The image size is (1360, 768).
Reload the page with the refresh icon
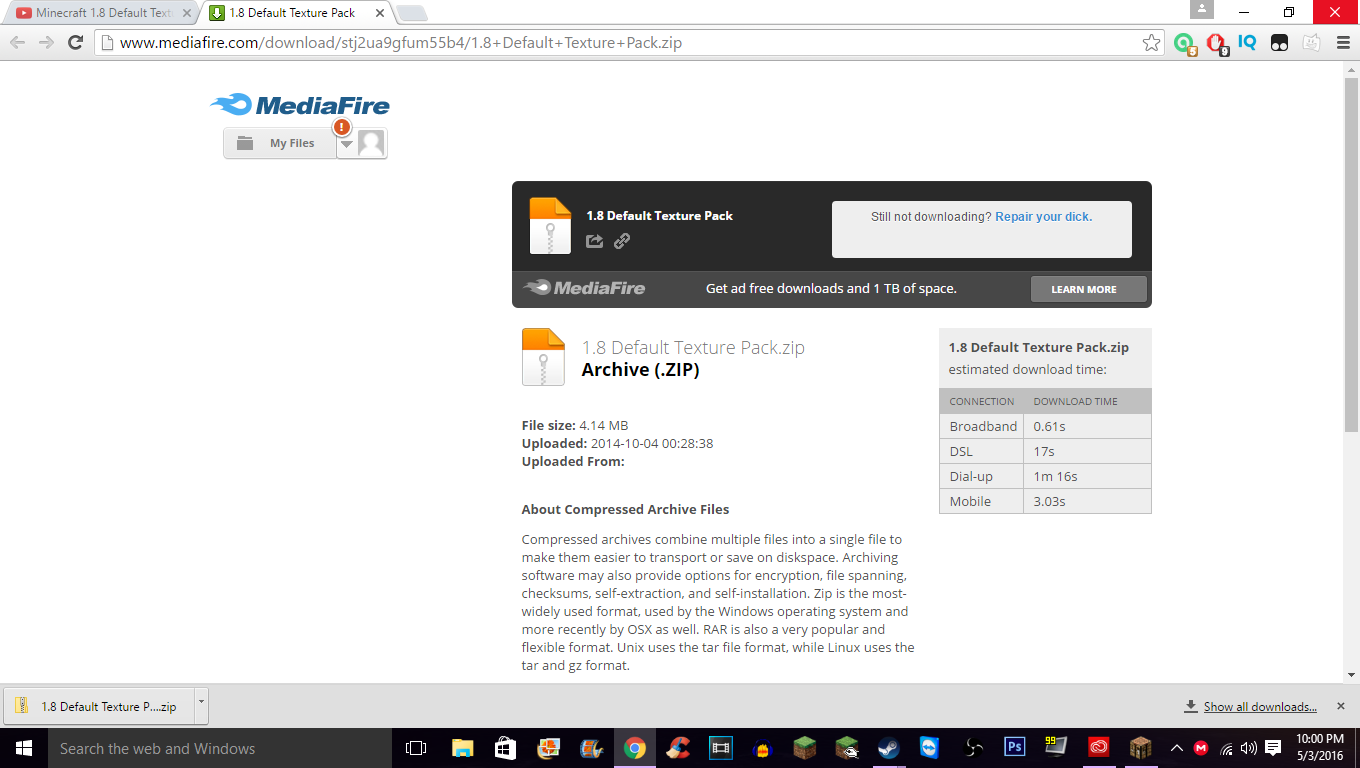pos(75,43)
